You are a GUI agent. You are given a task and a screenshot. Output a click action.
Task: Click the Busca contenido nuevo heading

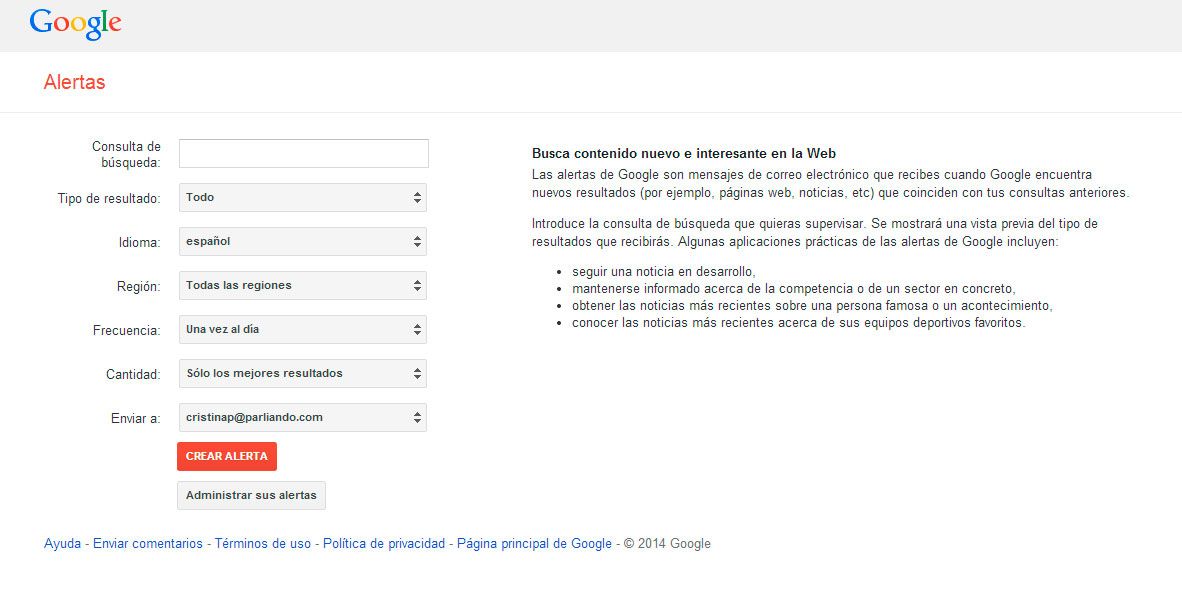683,154
